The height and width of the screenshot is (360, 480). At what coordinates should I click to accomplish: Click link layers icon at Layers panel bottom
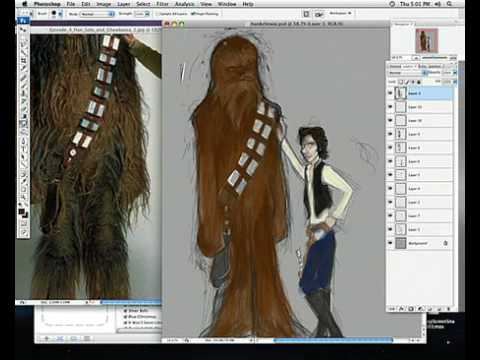point(392,309)
